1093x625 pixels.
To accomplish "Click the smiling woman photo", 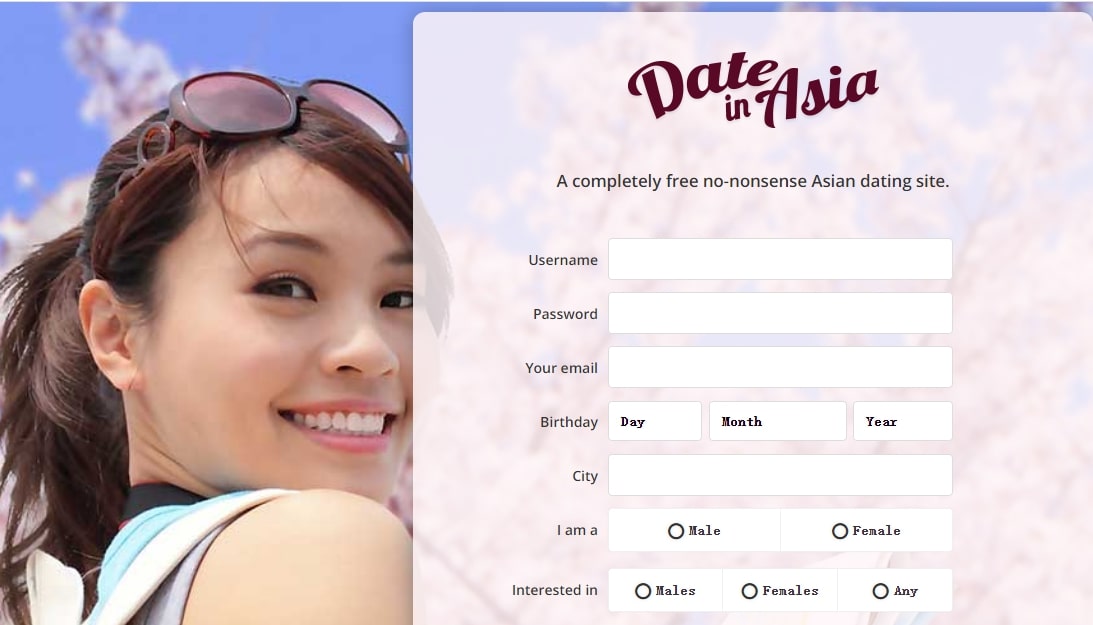I will [206, 314].
